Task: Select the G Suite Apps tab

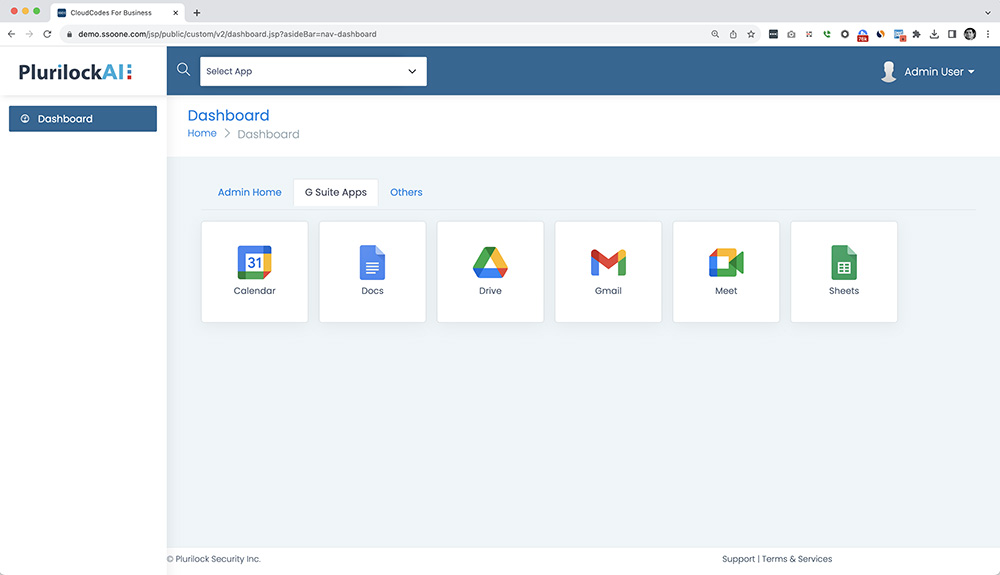Action: click(335, 192)
